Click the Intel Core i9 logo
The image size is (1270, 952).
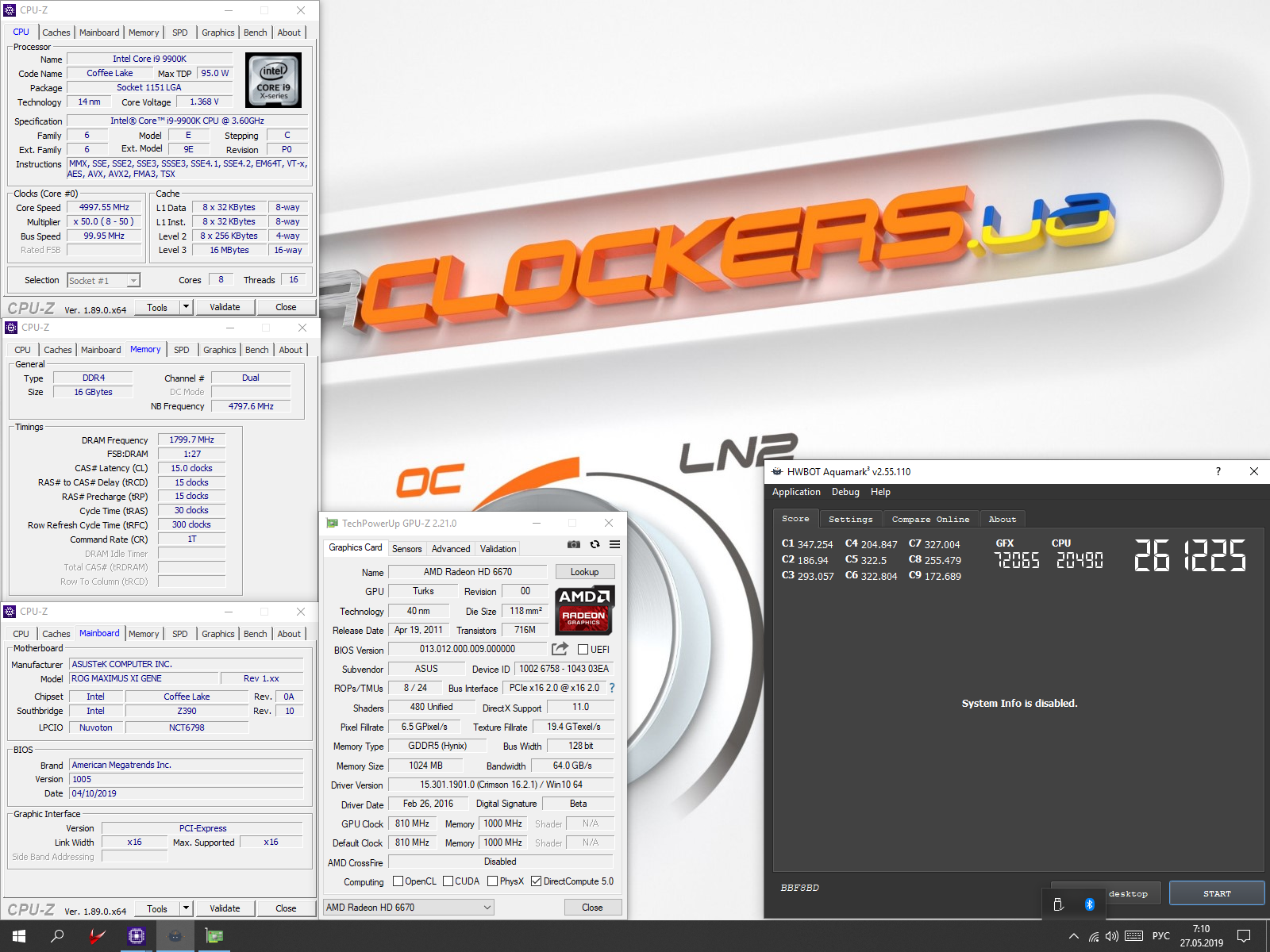pyautogui.click(x=273, y=79)
